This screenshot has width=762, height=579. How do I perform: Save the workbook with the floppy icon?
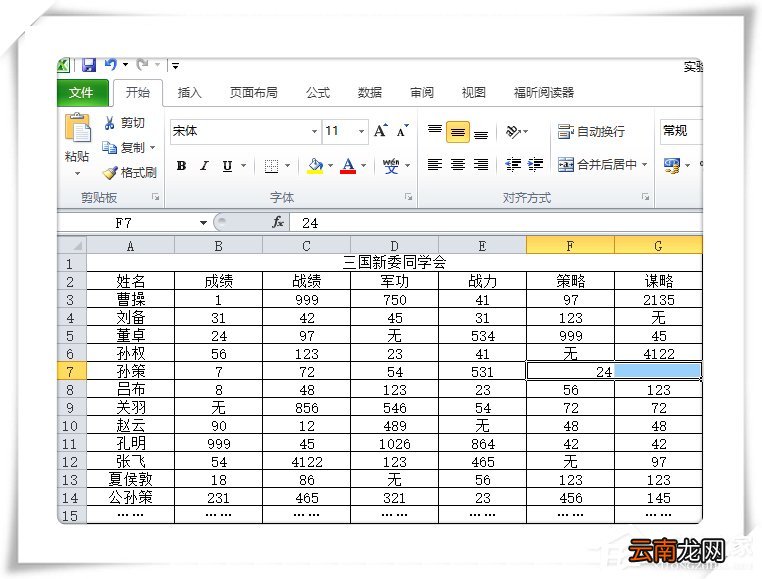point(88,65)
